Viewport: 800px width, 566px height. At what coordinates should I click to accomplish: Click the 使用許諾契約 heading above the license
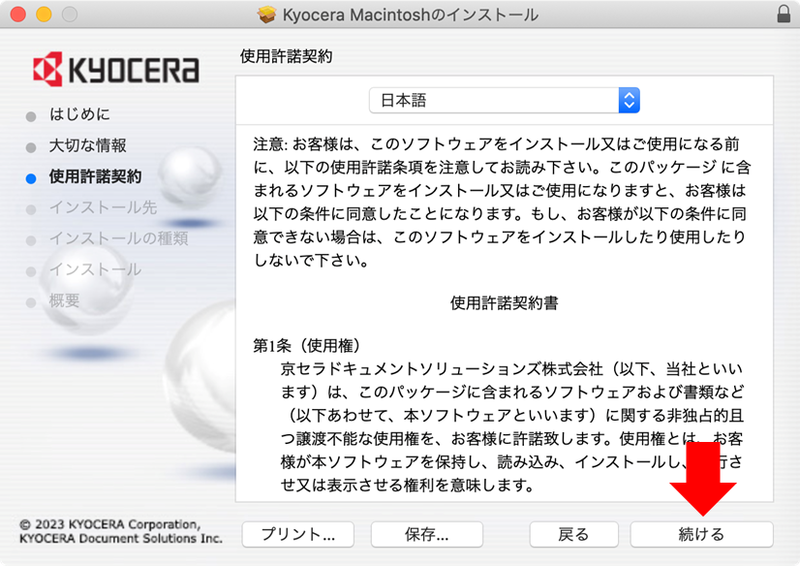pos(286,56)
